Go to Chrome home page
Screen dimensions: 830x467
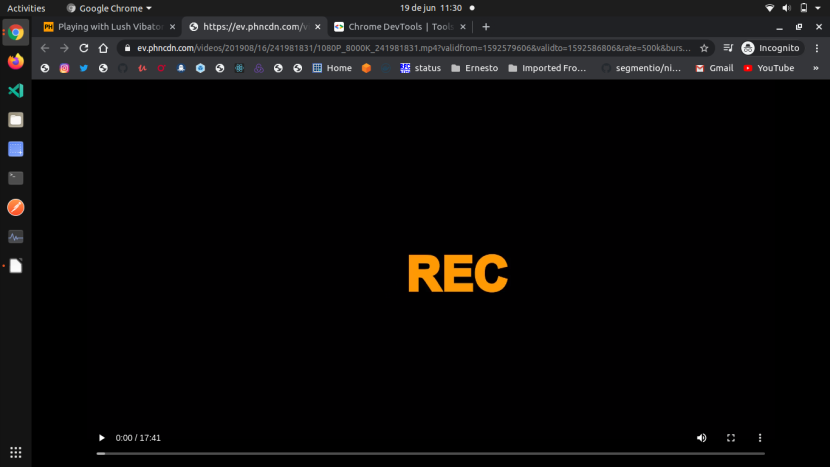click(103, 48)
